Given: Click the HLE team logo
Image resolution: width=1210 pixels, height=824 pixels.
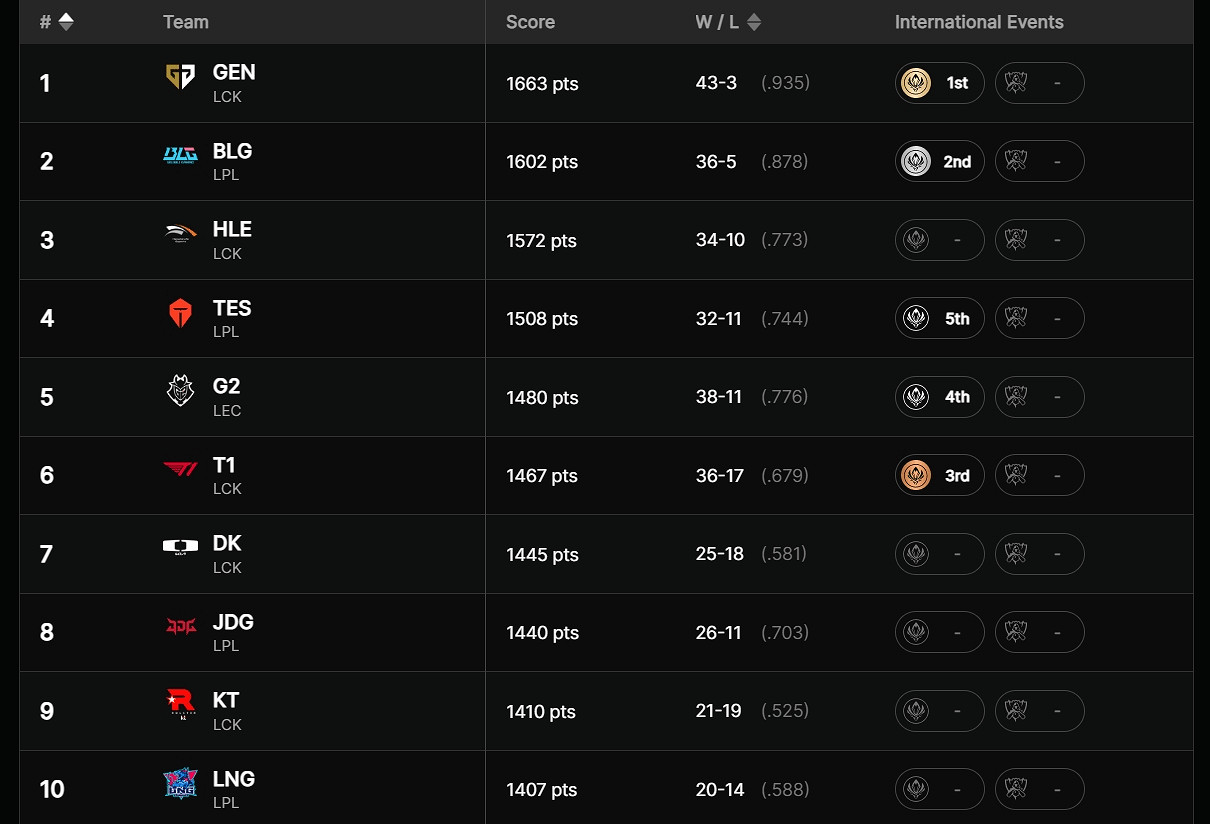Looking at the screenshot, I should [x=180, y=233].
